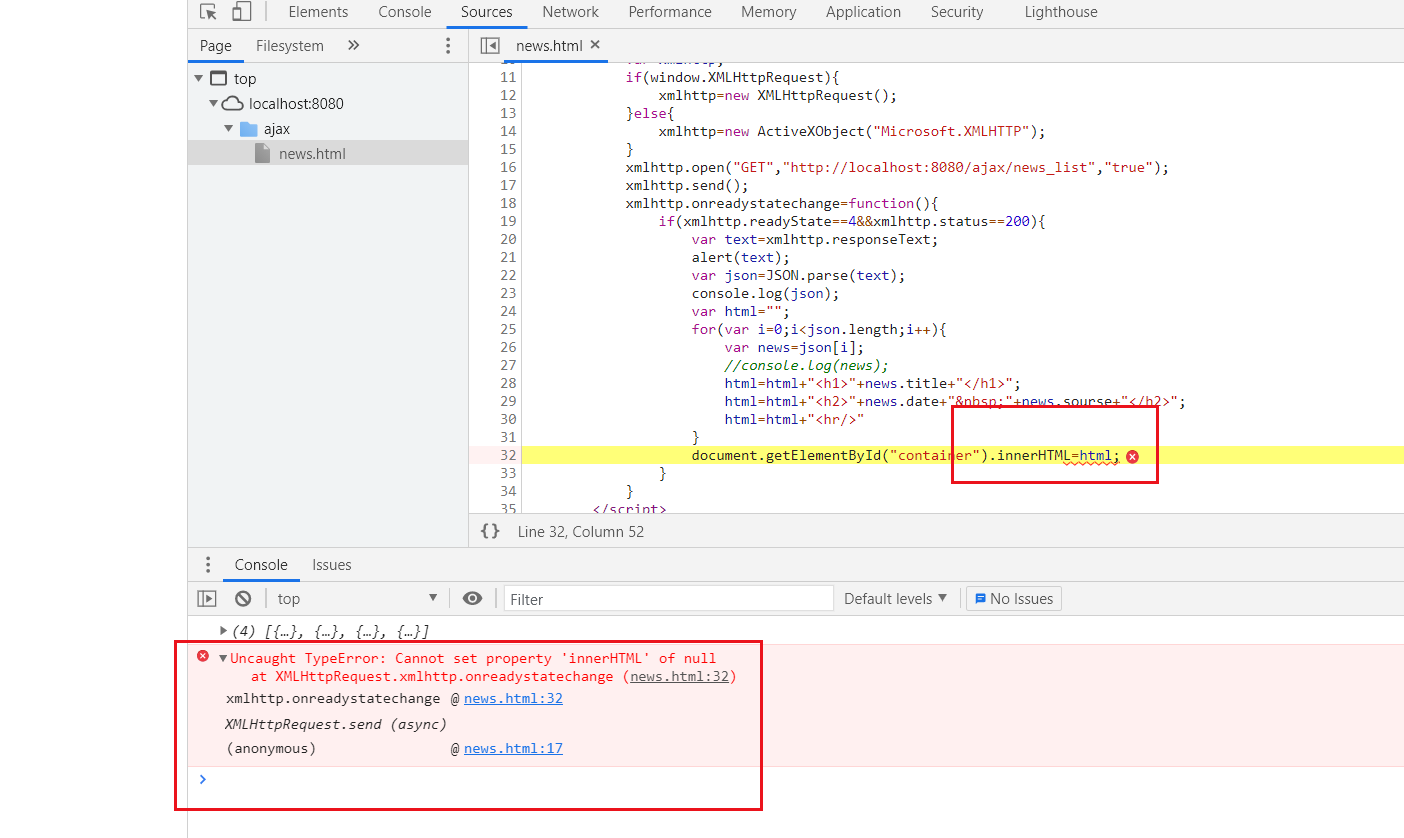Open the drawer three-dot menu

click(208, 565)
